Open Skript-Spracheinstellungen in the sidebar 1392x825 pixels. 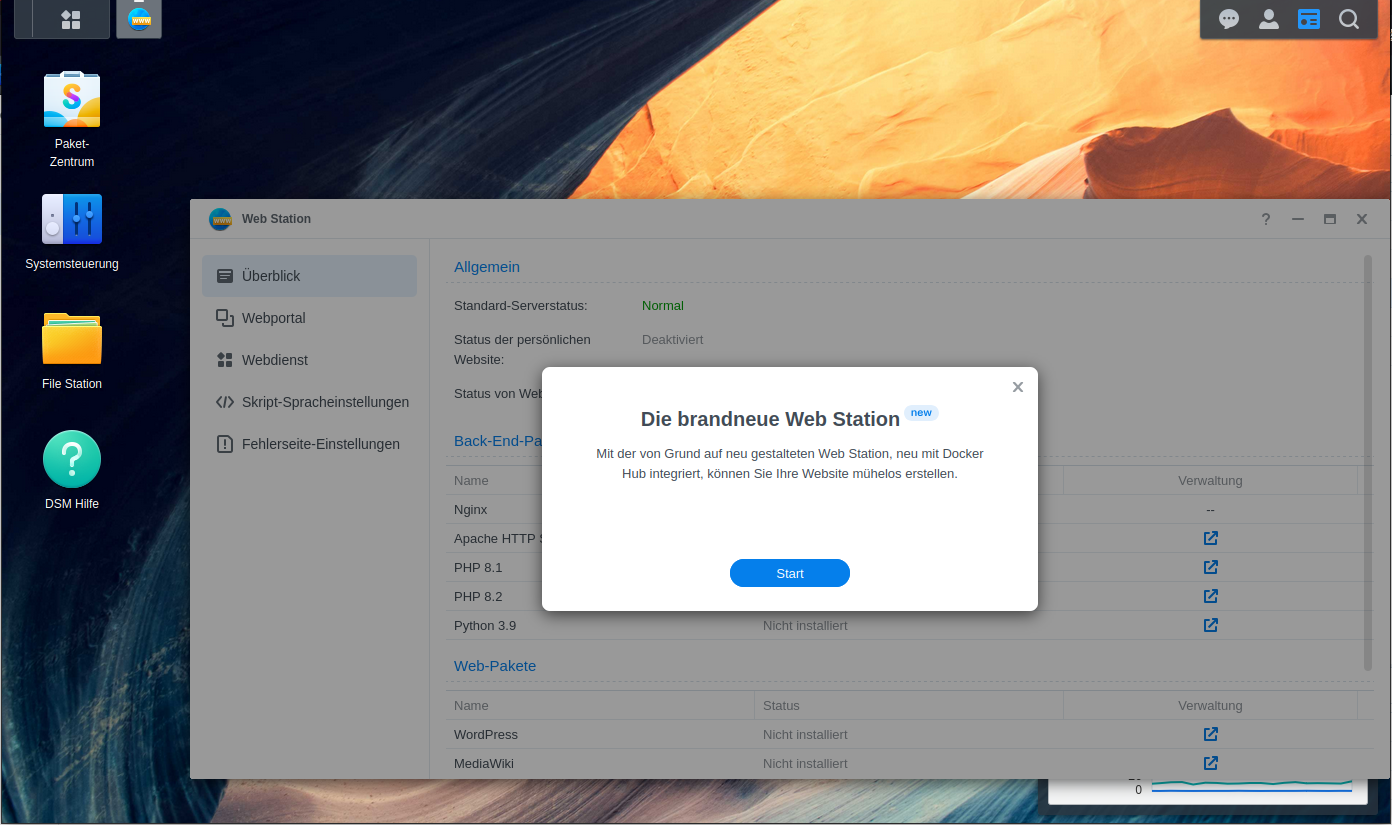click(325, 402)
